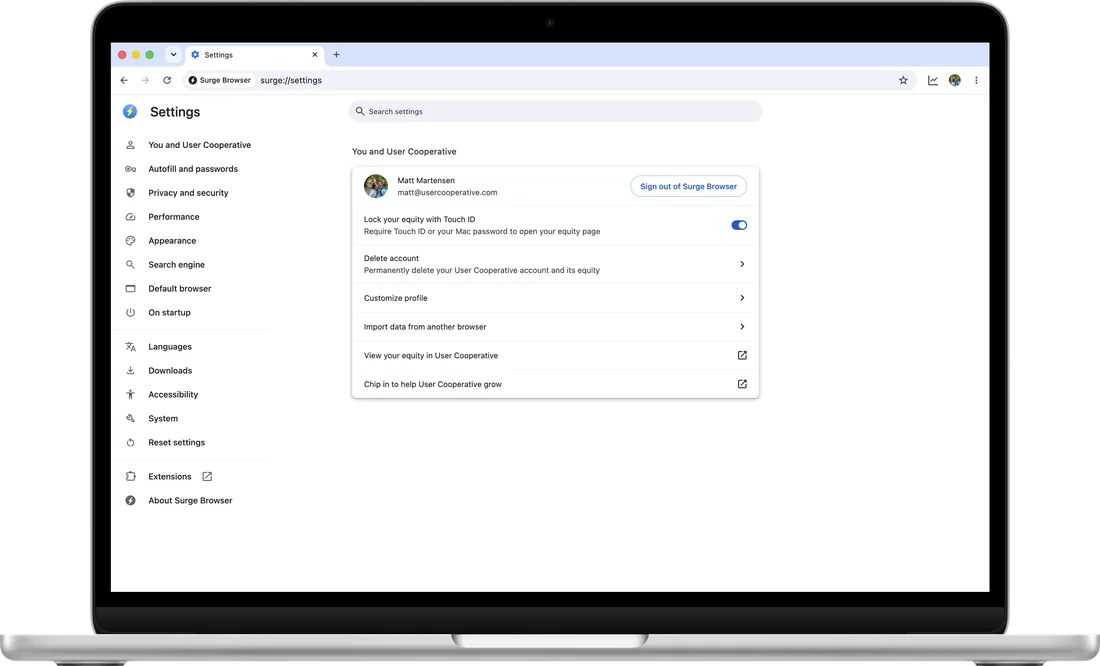Open the tab search dropdown arrow
Image resolution: width=1100 pixels, height=666 pixels.
point(173,54)
